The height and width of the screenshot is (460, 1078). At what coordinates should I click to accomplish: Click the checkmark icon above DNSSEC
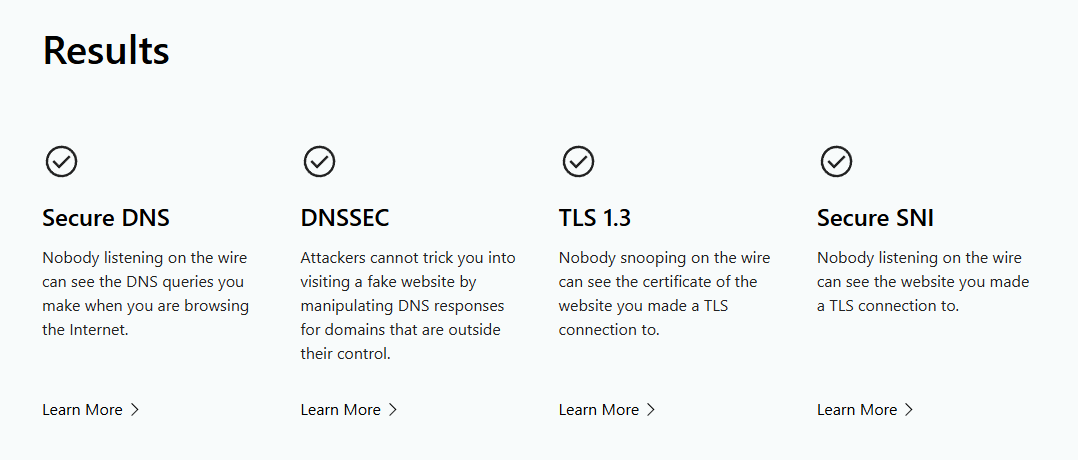click(x=320, y=161)
